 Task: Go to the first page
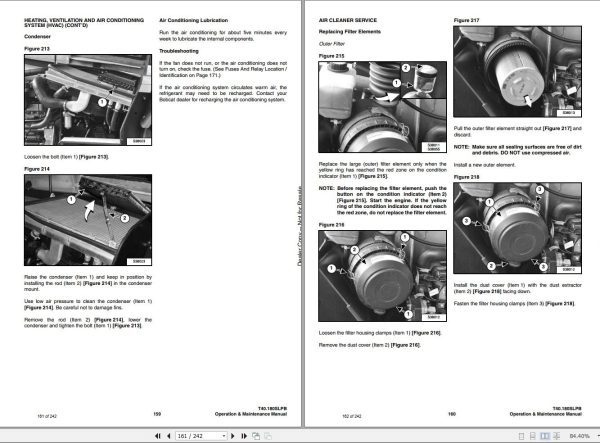tap(158, 436)
